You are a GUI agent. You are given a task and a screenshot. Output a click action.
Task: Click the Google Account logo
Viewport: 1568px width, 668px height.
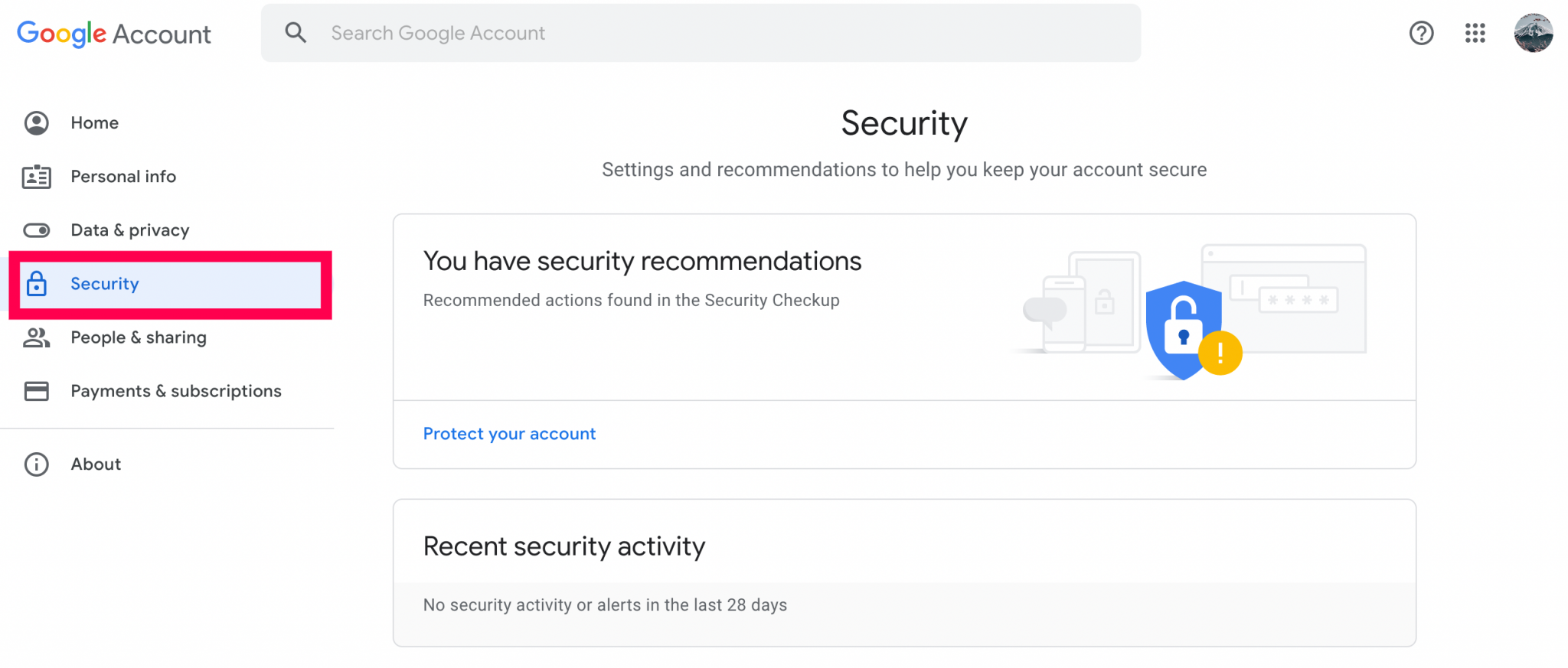(113, 33)
